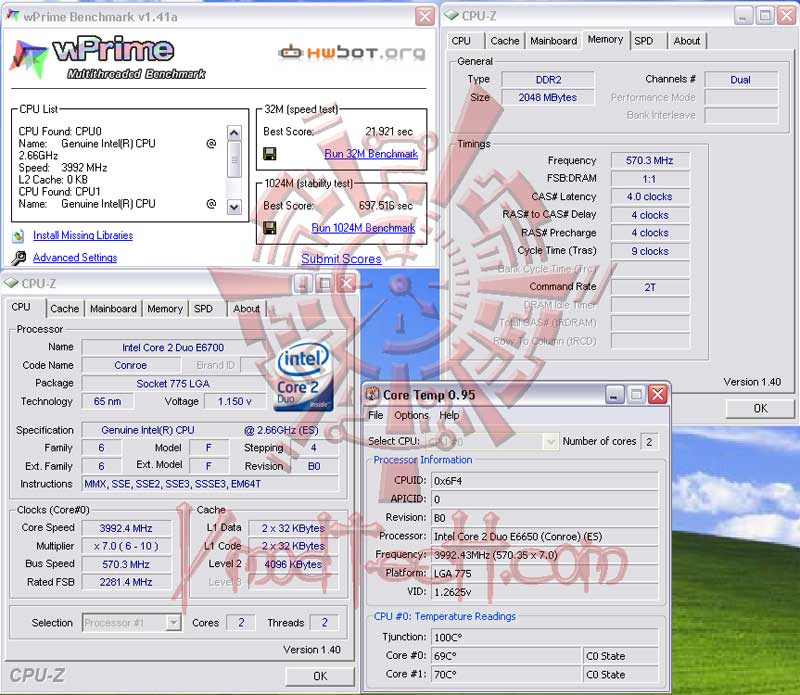The image size is (800, 695).
Task: Minimize the CPU-Z Memory window
Action: 743,15
